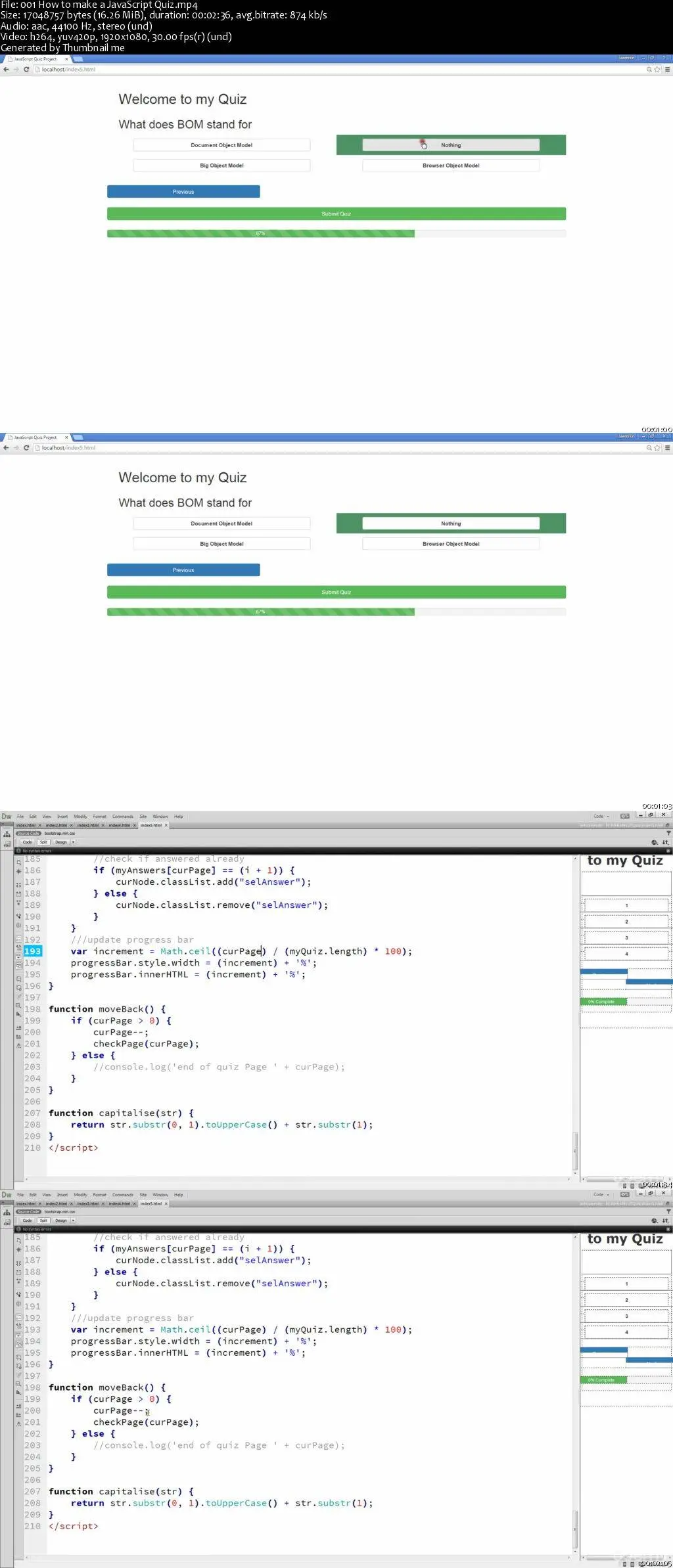673x1568 pixels.
Task: Click Submit Quiz button in 00:01:03 frame
Action: click(x=336, y=592)
